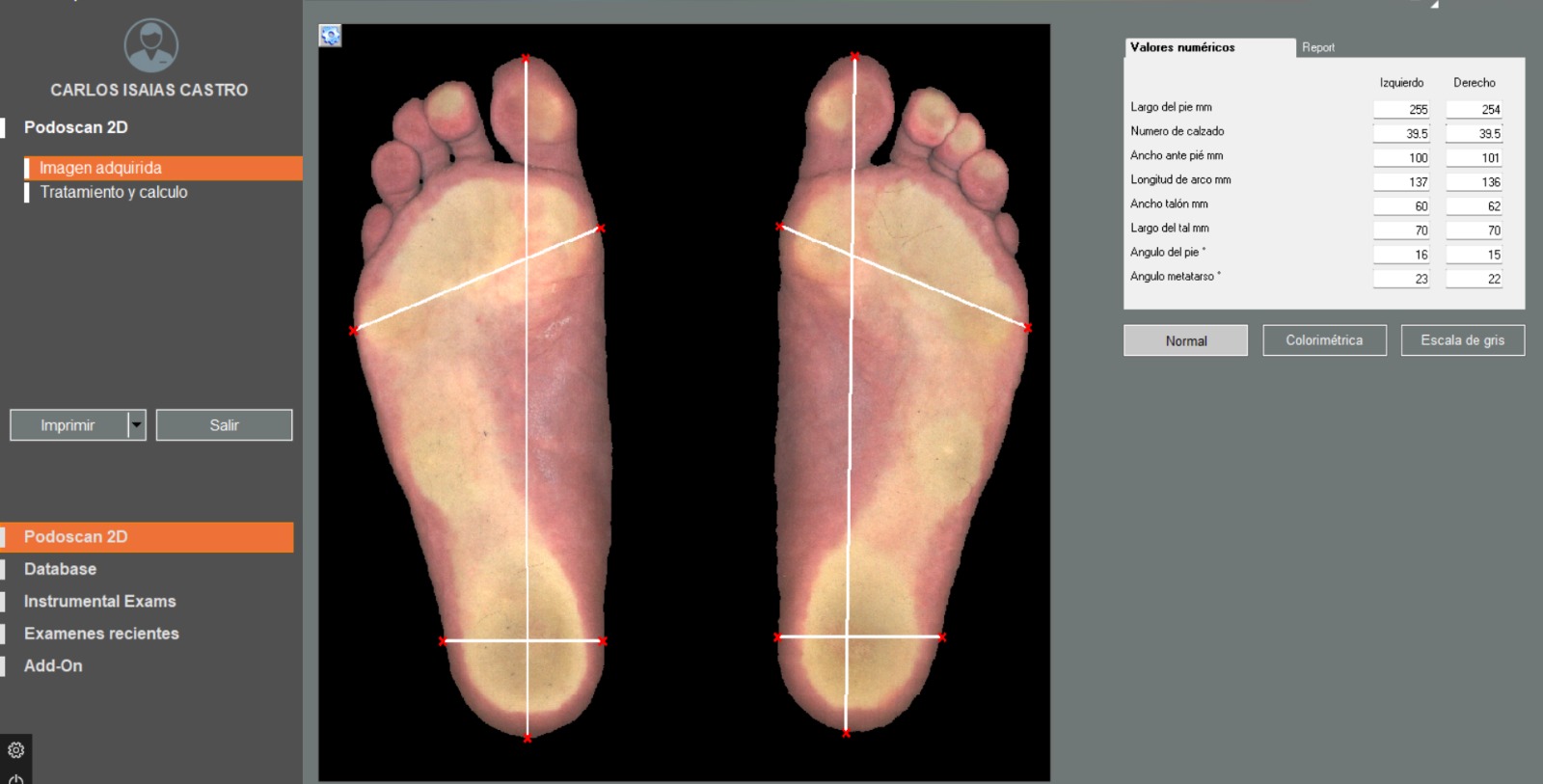Click red marker at right foot image's heel bottom

pyautogui.click(x=846, y=734)
